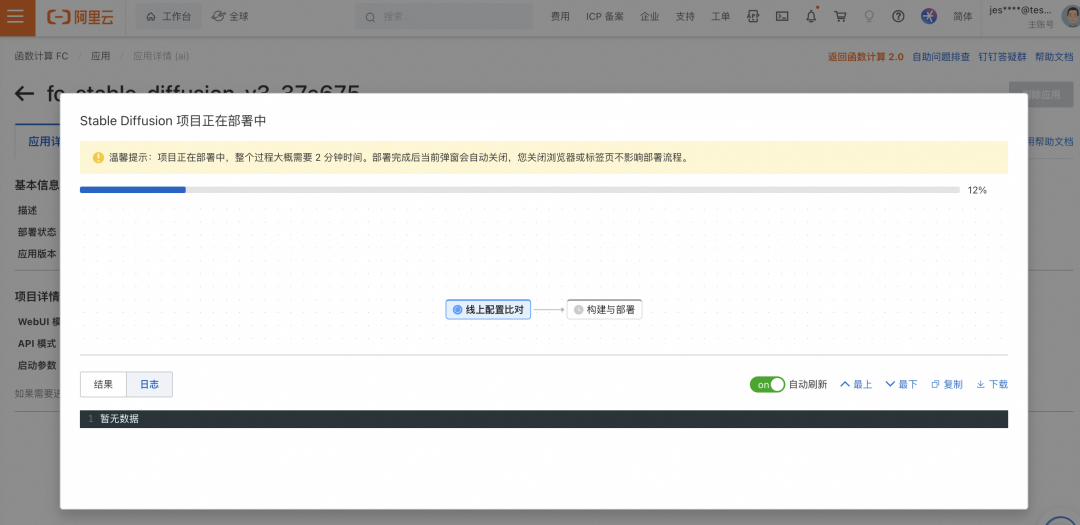The height and width of the screenshot is (525, 1080).
Task: Jump to log bottom with 最下
Action: [901, 384]
